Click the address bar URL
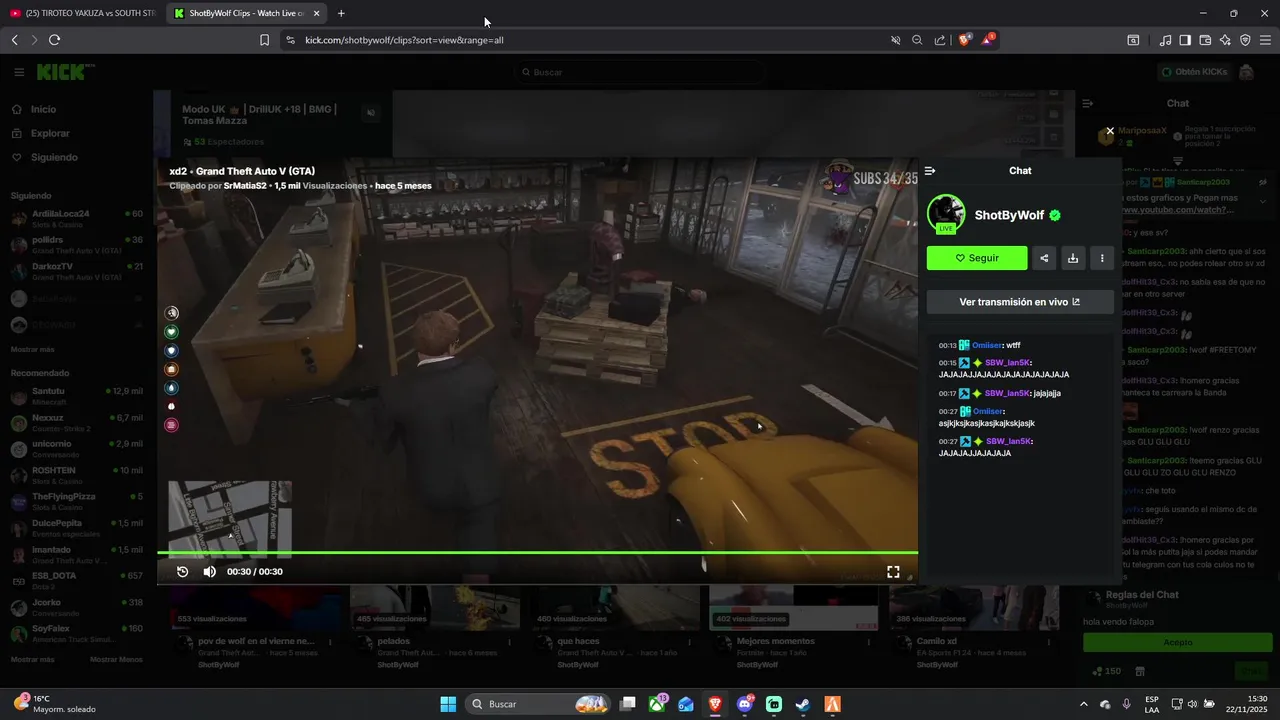Viewport: 1280px width, 720px height. (x=404, y=40)
